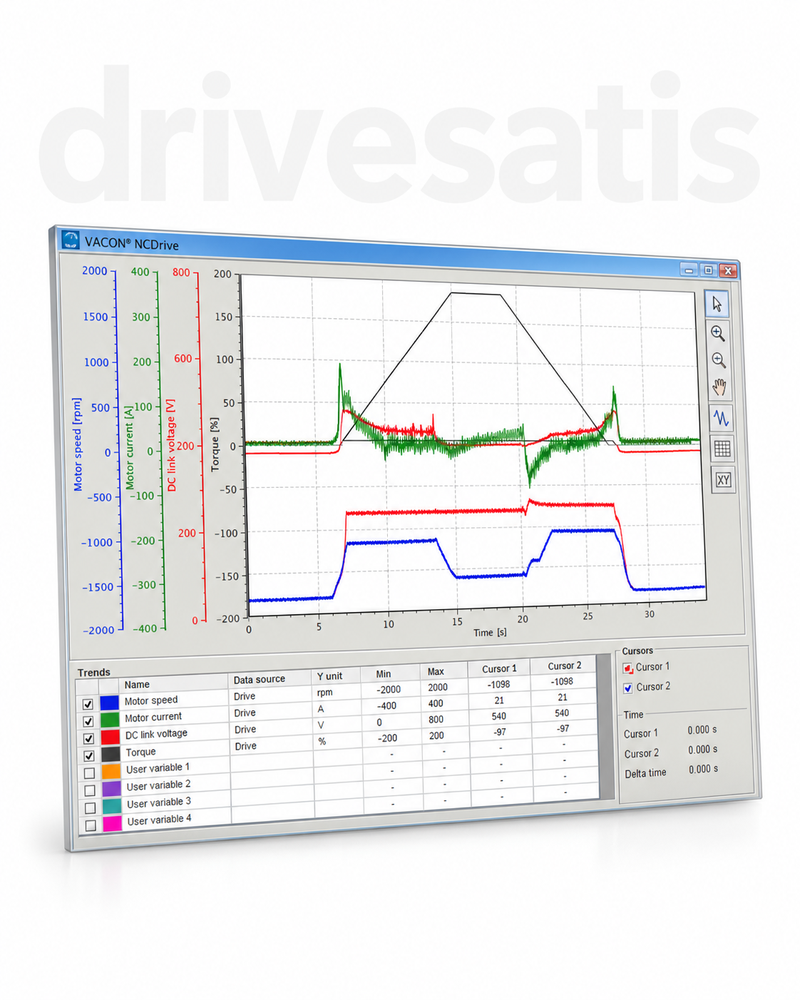Choose the zoom in magnifier tool
Screen dimensions: 800x1000
coord(718,333)
